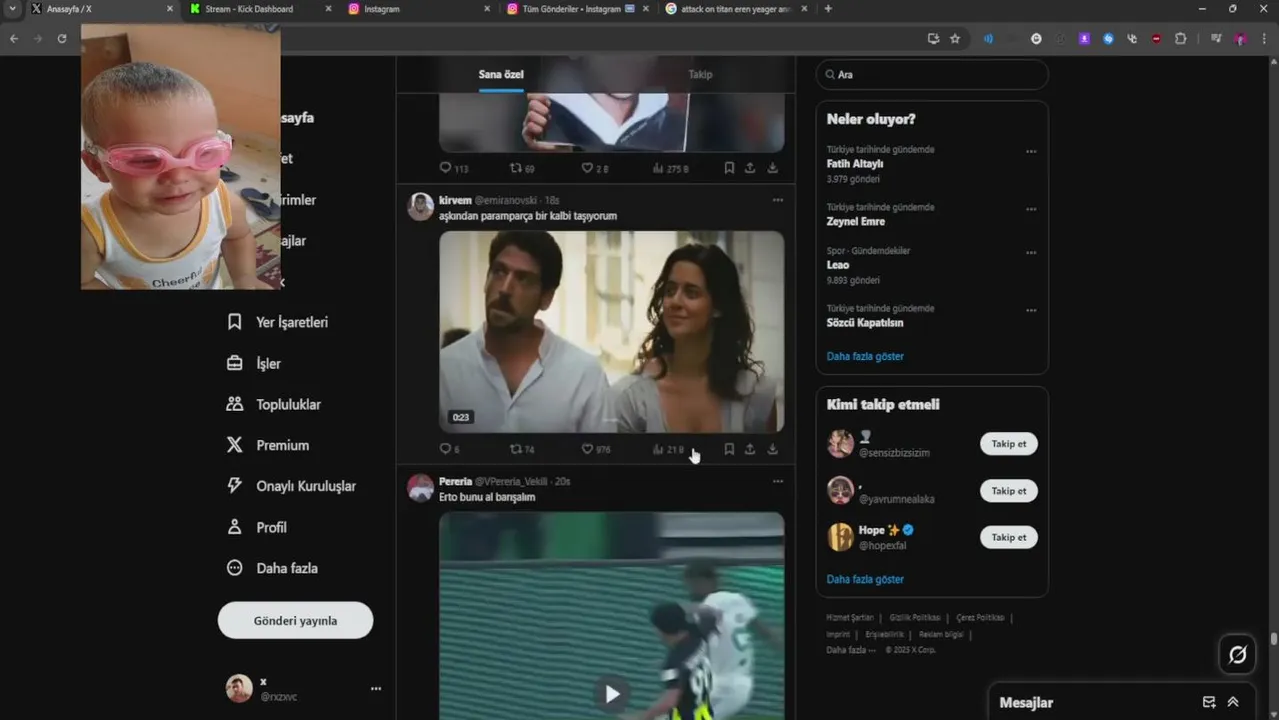Download media from the top post

pyautogui.click(x=772, y=168)
